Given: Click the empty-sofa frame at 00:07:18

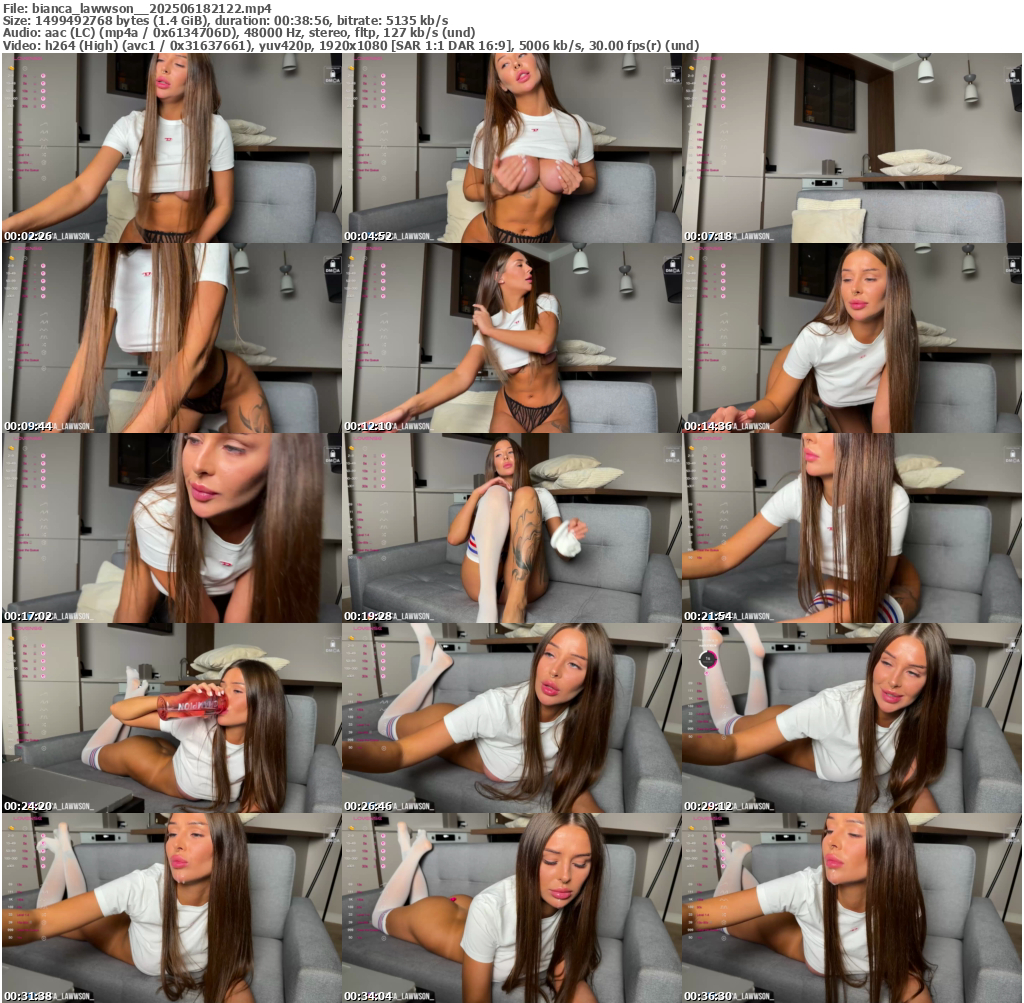Looking at the screenshot, I should (852, 148).
